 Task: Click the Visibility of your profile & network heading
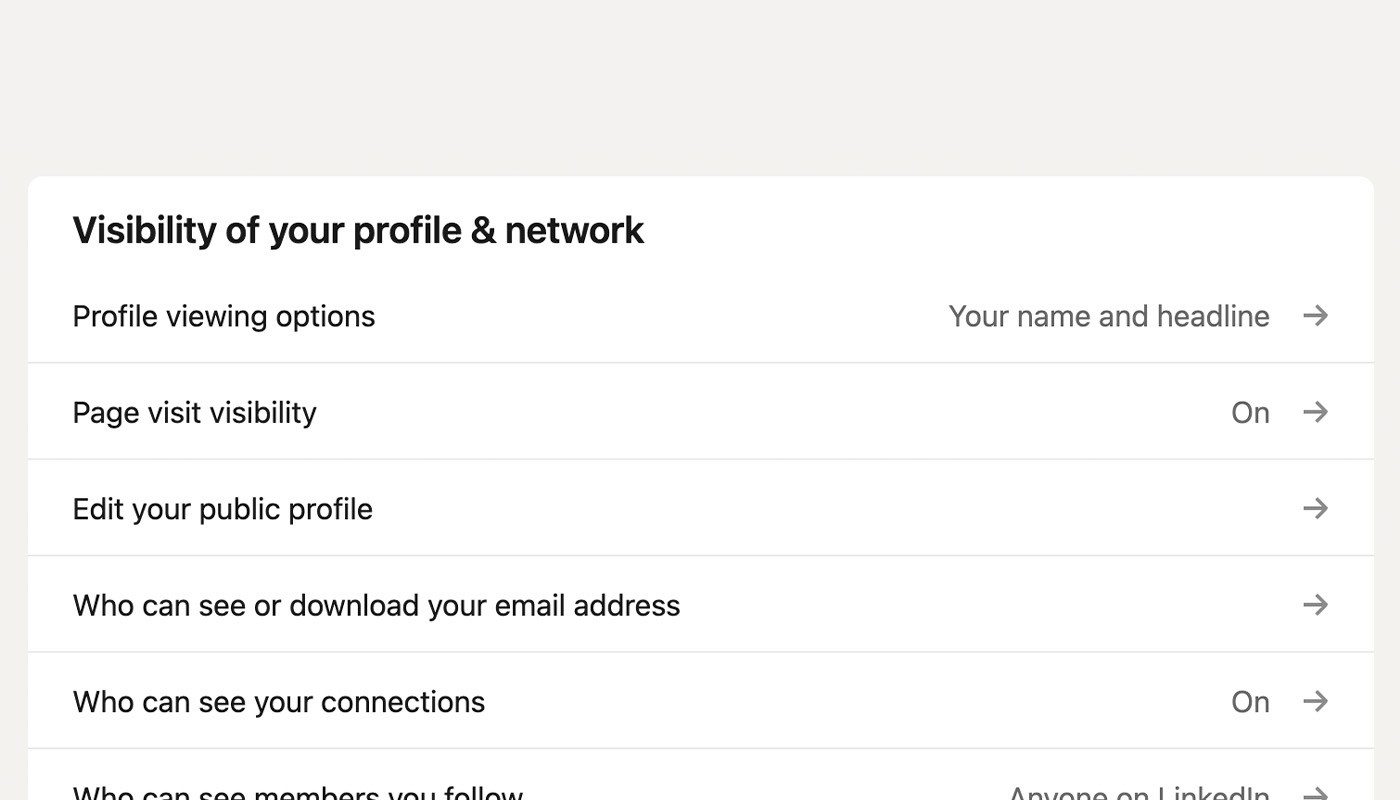coord(358,229)
